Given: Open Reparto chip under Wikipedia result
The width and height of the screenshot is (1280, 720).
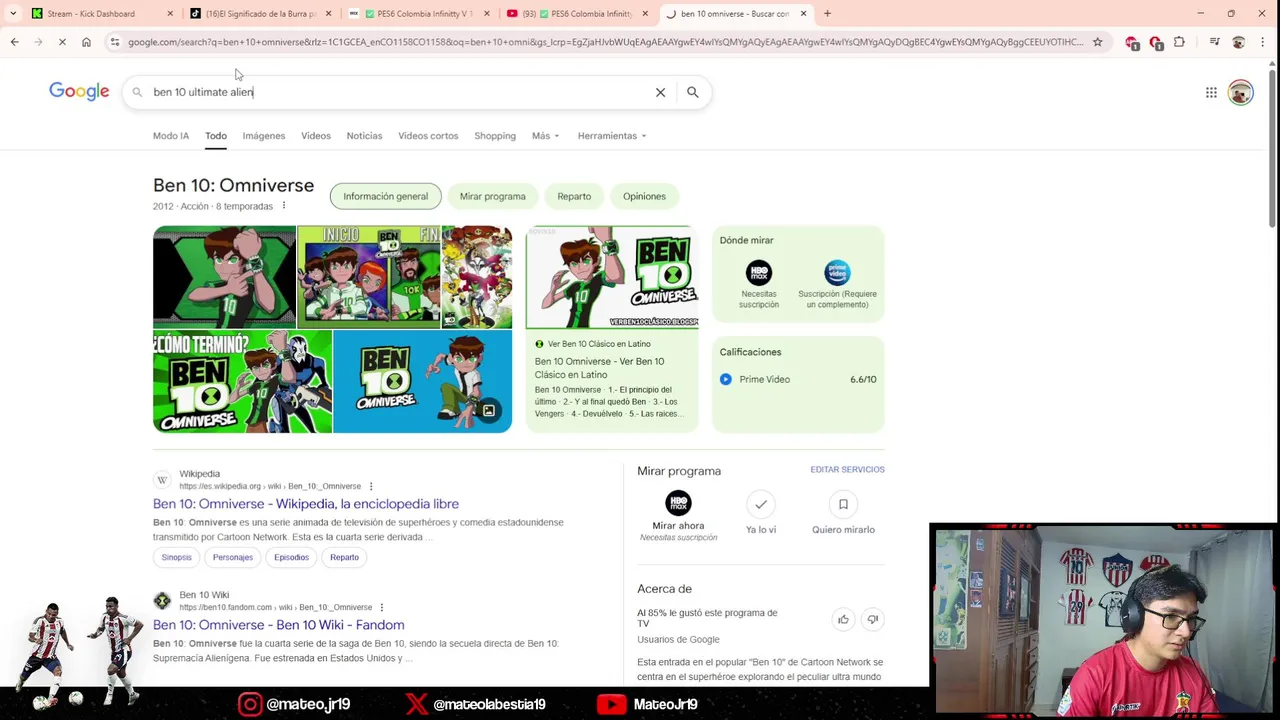Looking at the screenshot, I should point(344,557).
